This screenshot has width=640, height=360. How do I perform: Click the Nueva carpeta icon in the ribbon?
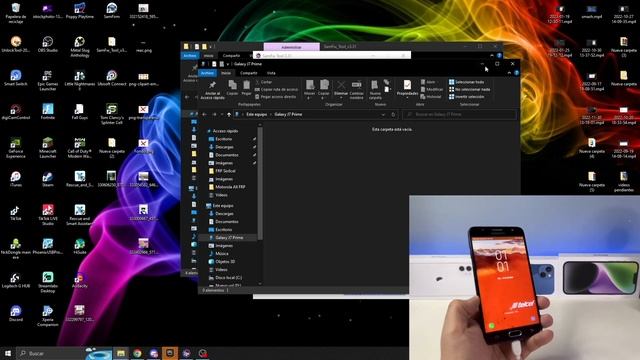375,89
